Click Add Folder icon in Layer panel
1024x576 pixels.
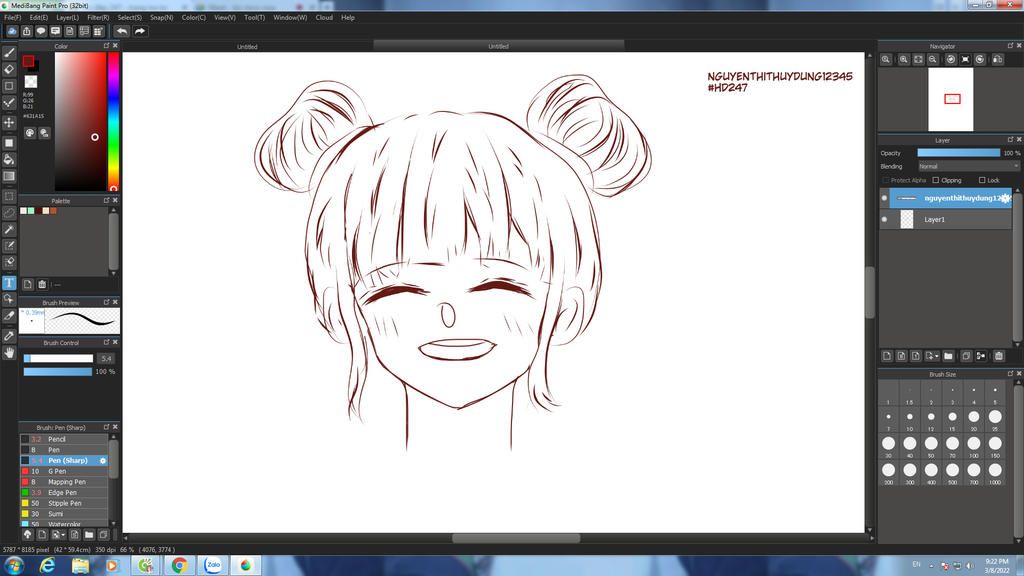(948, 356)
